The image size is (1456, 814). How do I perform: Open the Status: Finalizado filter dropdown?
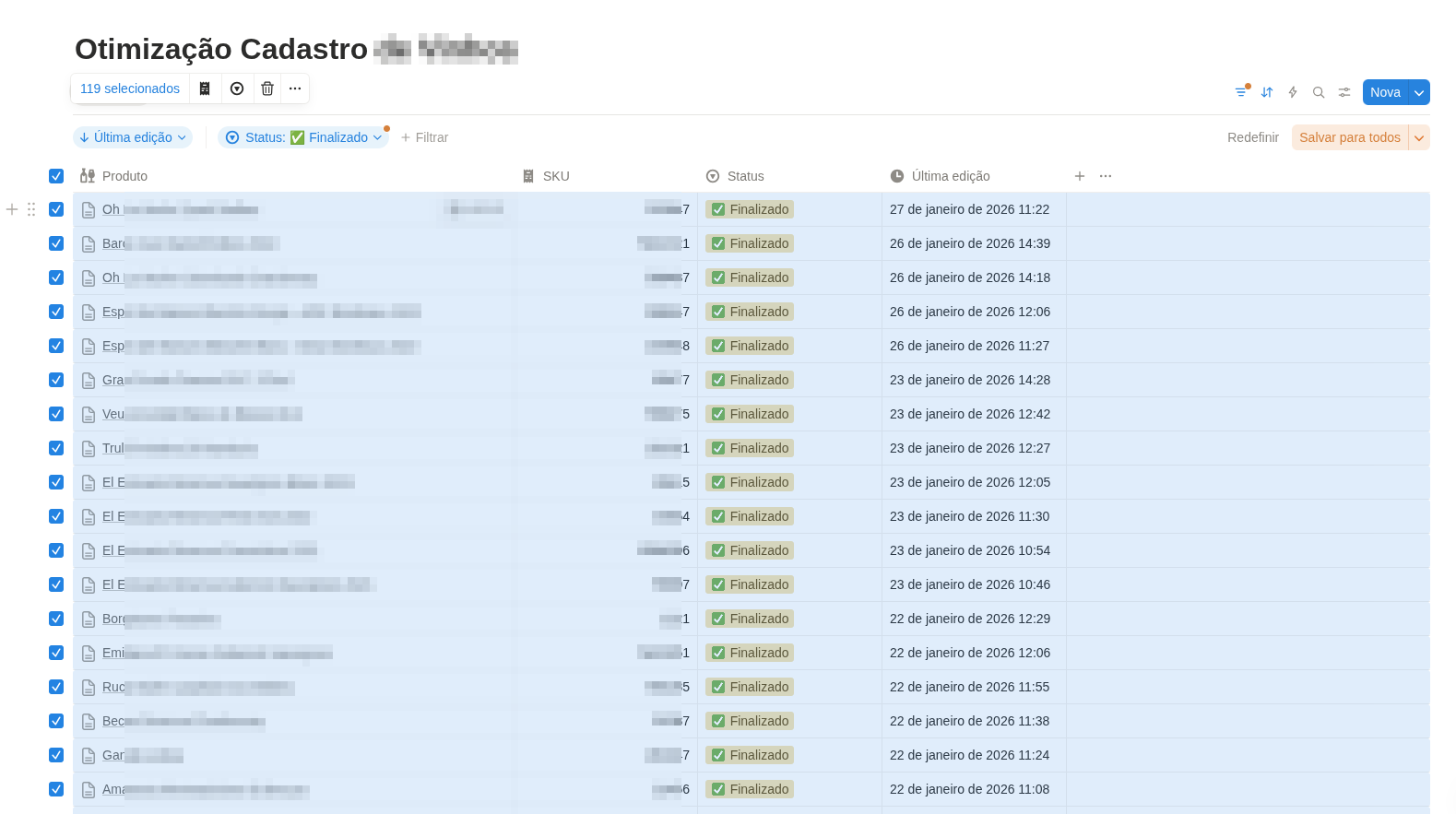coord(303,137)
